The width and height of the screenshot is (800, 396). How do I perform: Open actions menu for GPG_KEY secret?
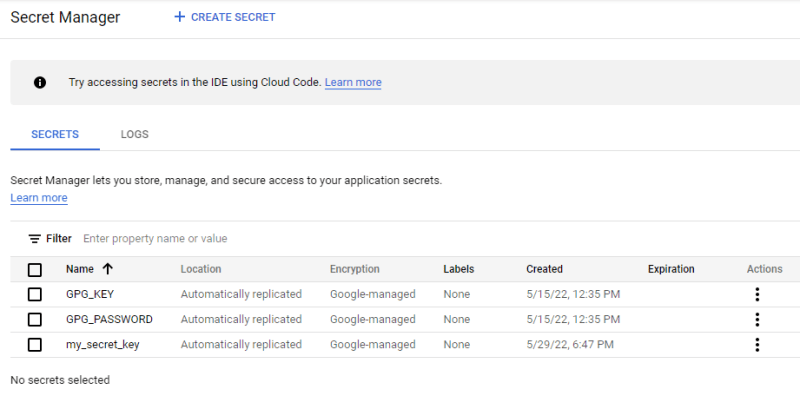[757, 294]
